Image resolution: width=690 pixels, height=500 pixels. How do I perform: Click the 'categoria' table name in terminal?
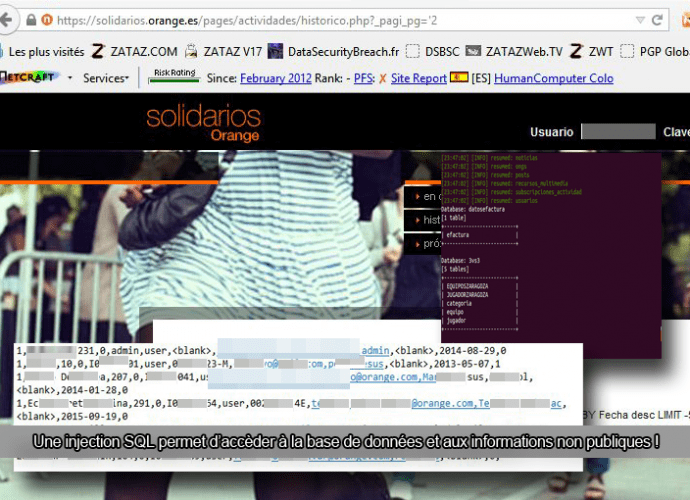[459, 303]
